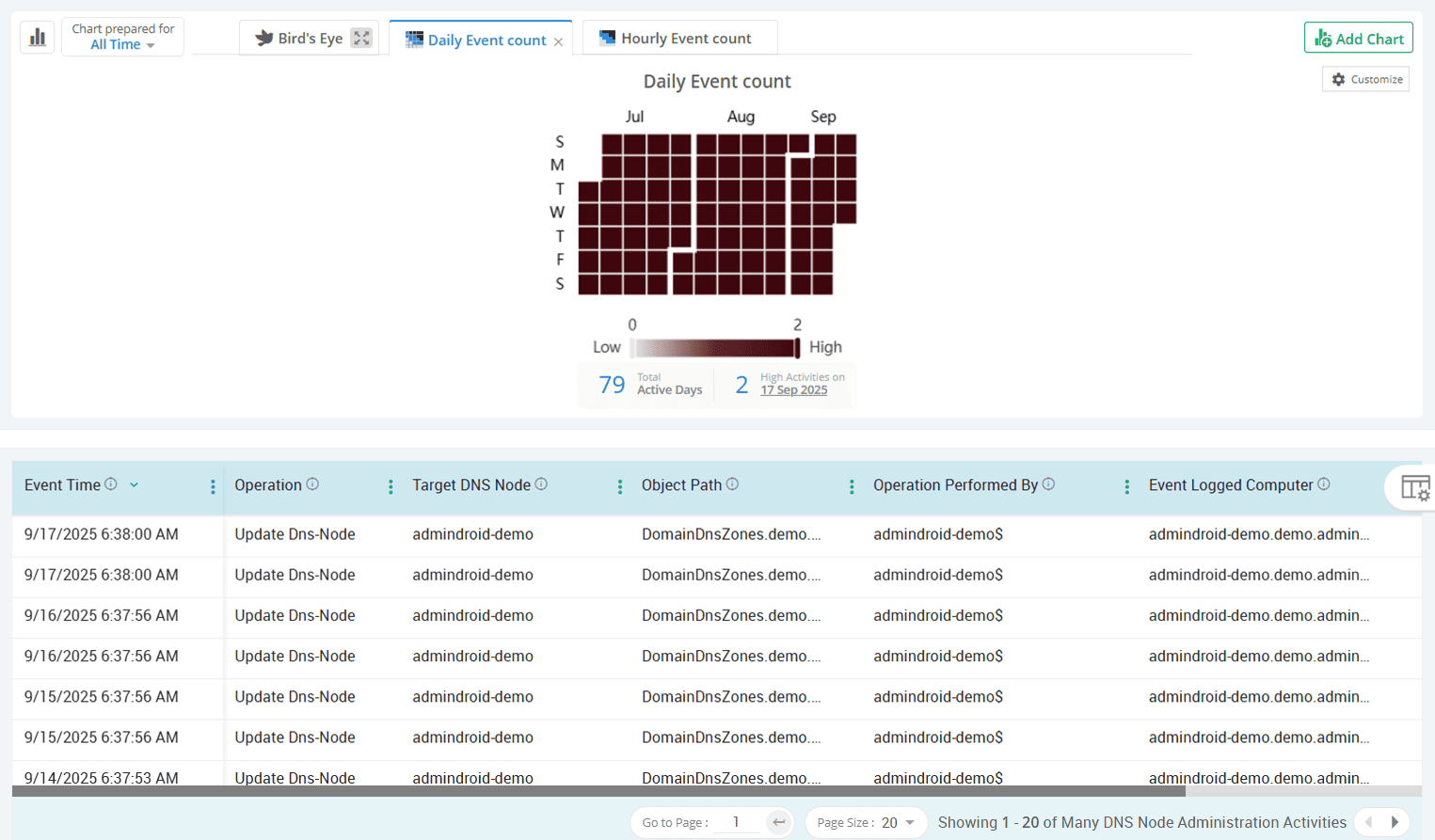The image size is (1435, 840).
Task: Click the Add Chart button
Action: click(1358, 39)
